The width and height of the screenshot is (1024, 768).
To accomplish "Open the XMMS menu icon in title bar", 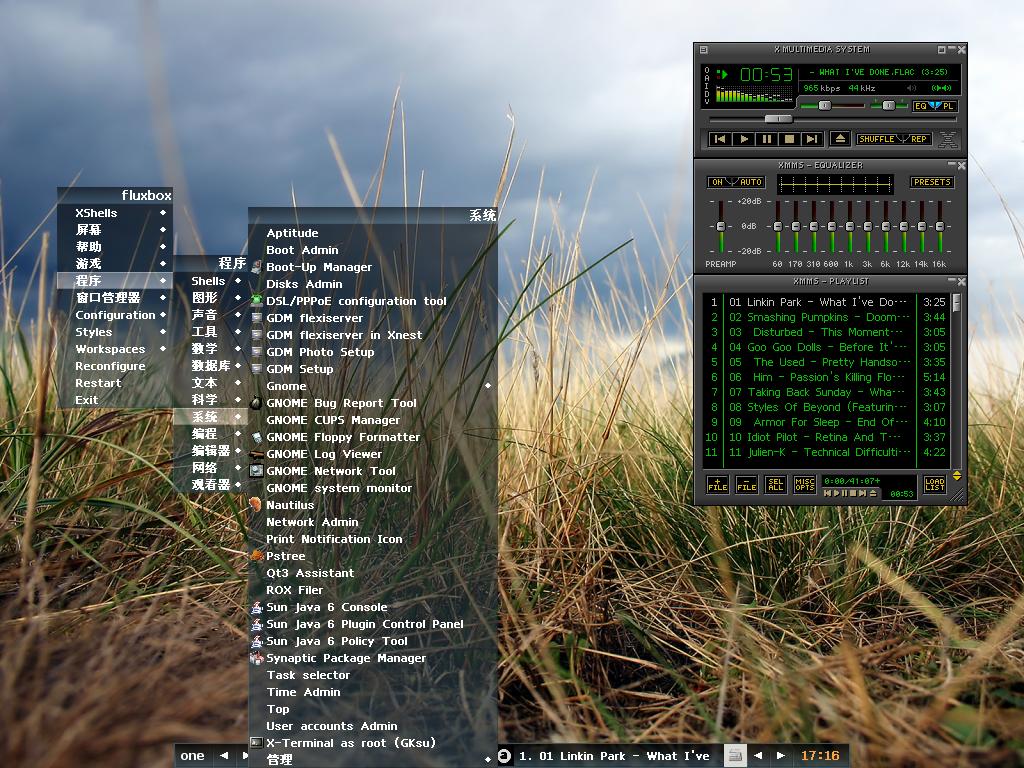I will (x=703, y=50).
